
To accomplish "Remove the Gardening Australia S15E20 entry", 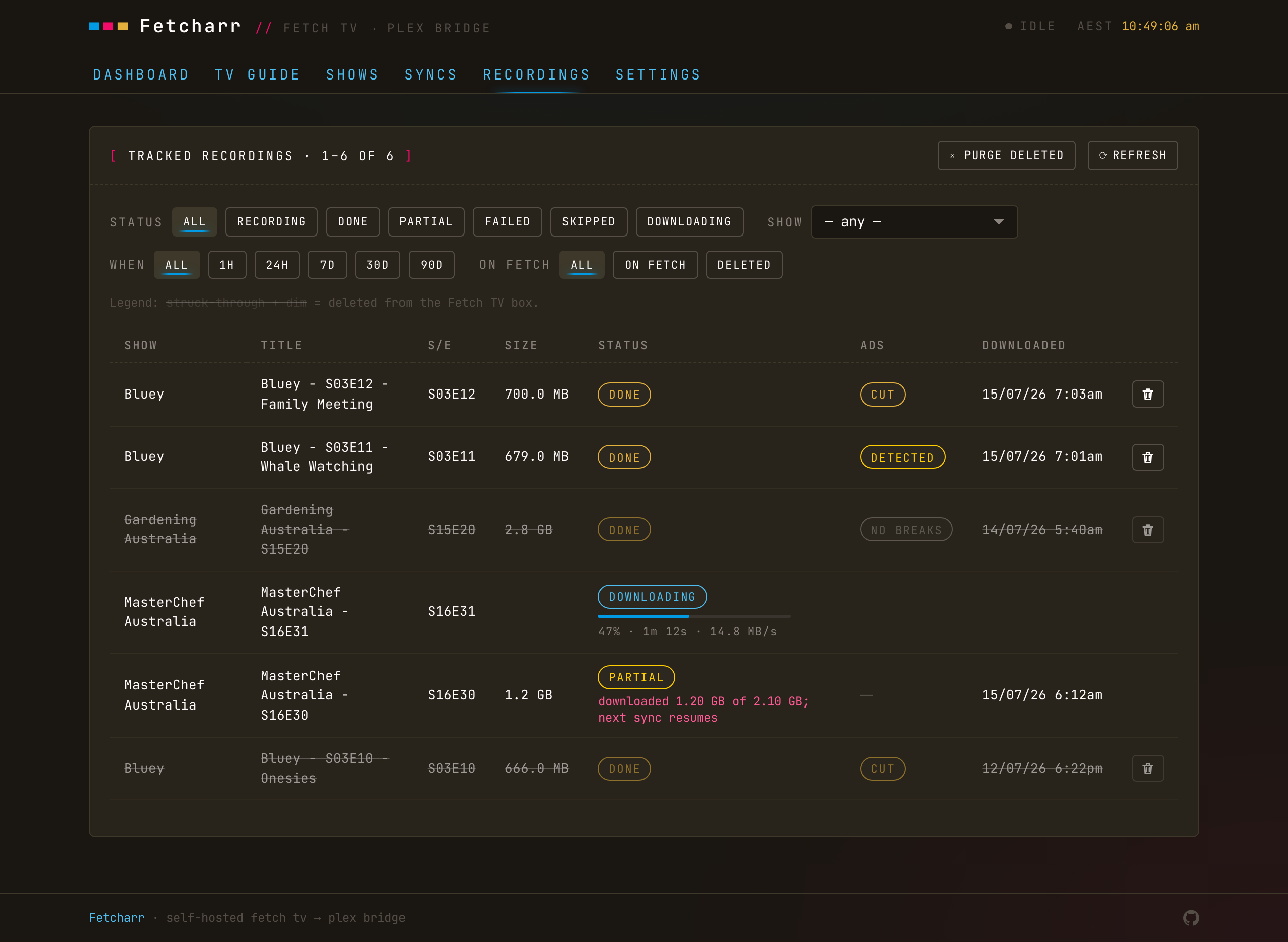I will (x=1147, y=530).
